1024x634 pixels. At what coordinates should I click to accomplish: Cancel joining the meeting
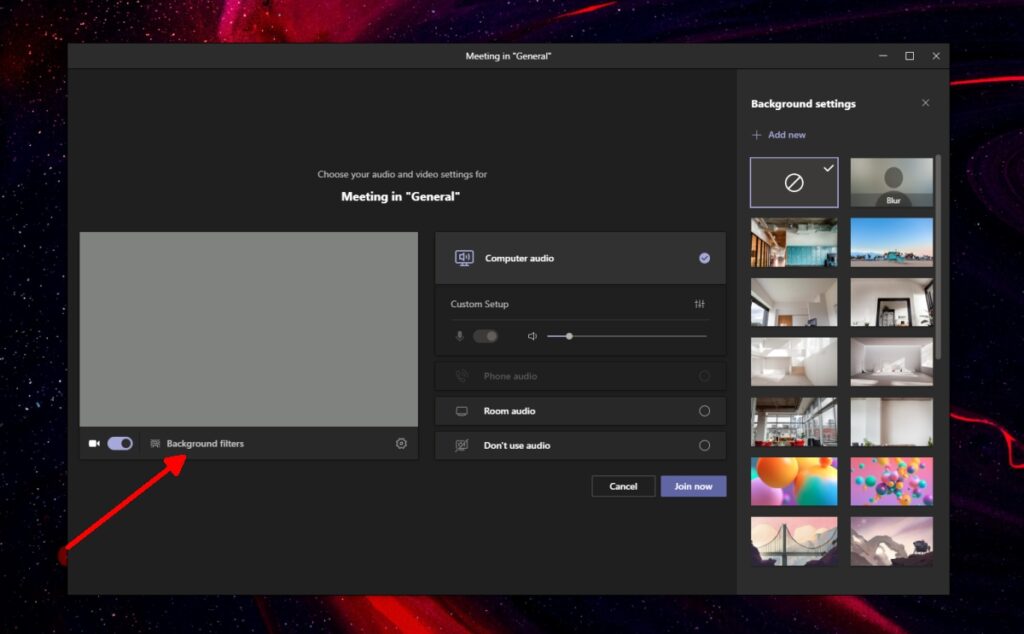coord(623,486)
